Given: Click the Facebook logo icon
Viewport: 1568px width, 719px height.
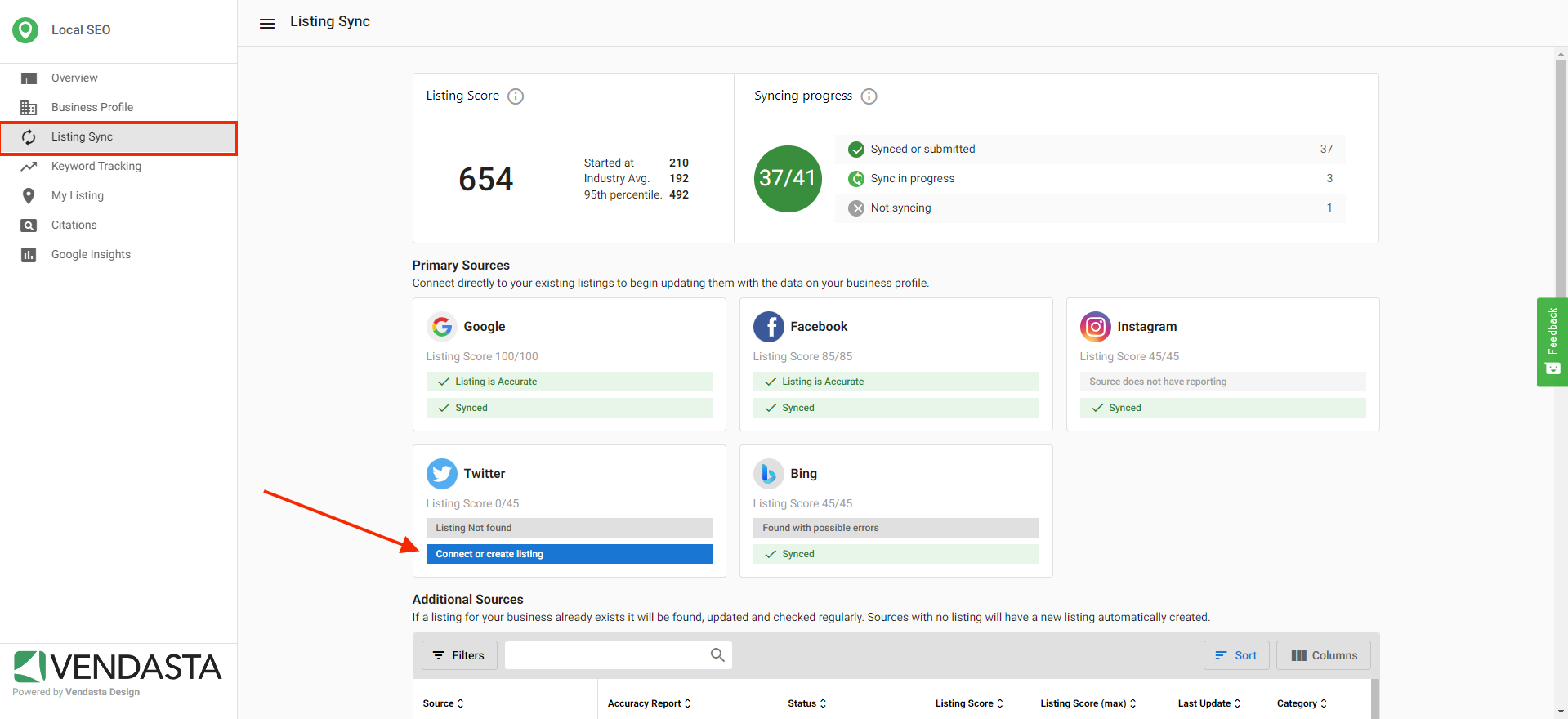Looking at the screenshot, I should [x=769, y=327].
